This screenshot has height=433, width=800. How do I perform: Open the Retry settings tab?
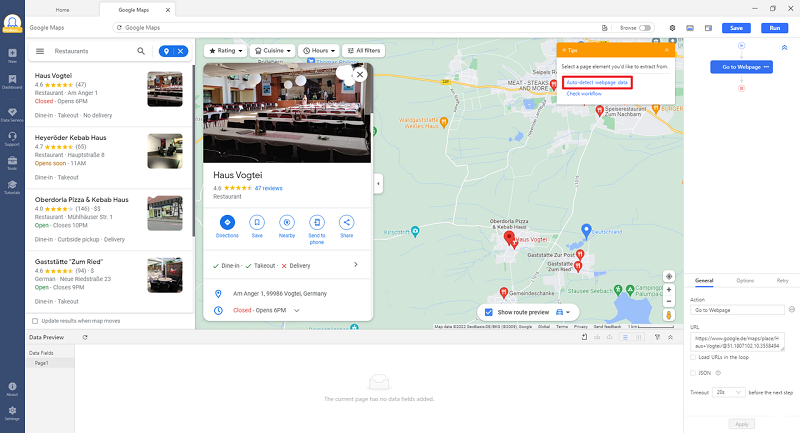pyautogui.click(x=782, y=281)
